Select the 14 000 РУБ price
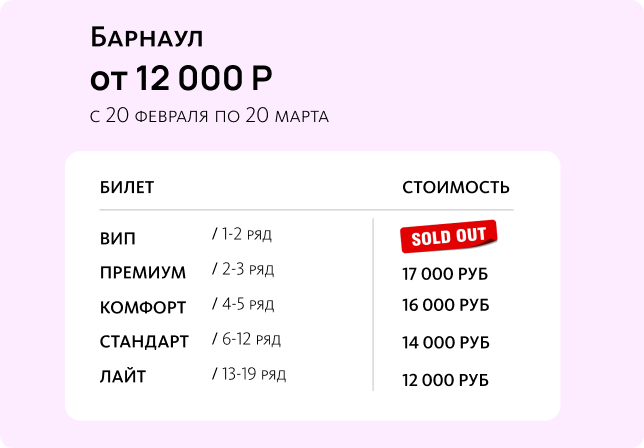The height and width of the screenshot is (448, 644). [445, 343]
